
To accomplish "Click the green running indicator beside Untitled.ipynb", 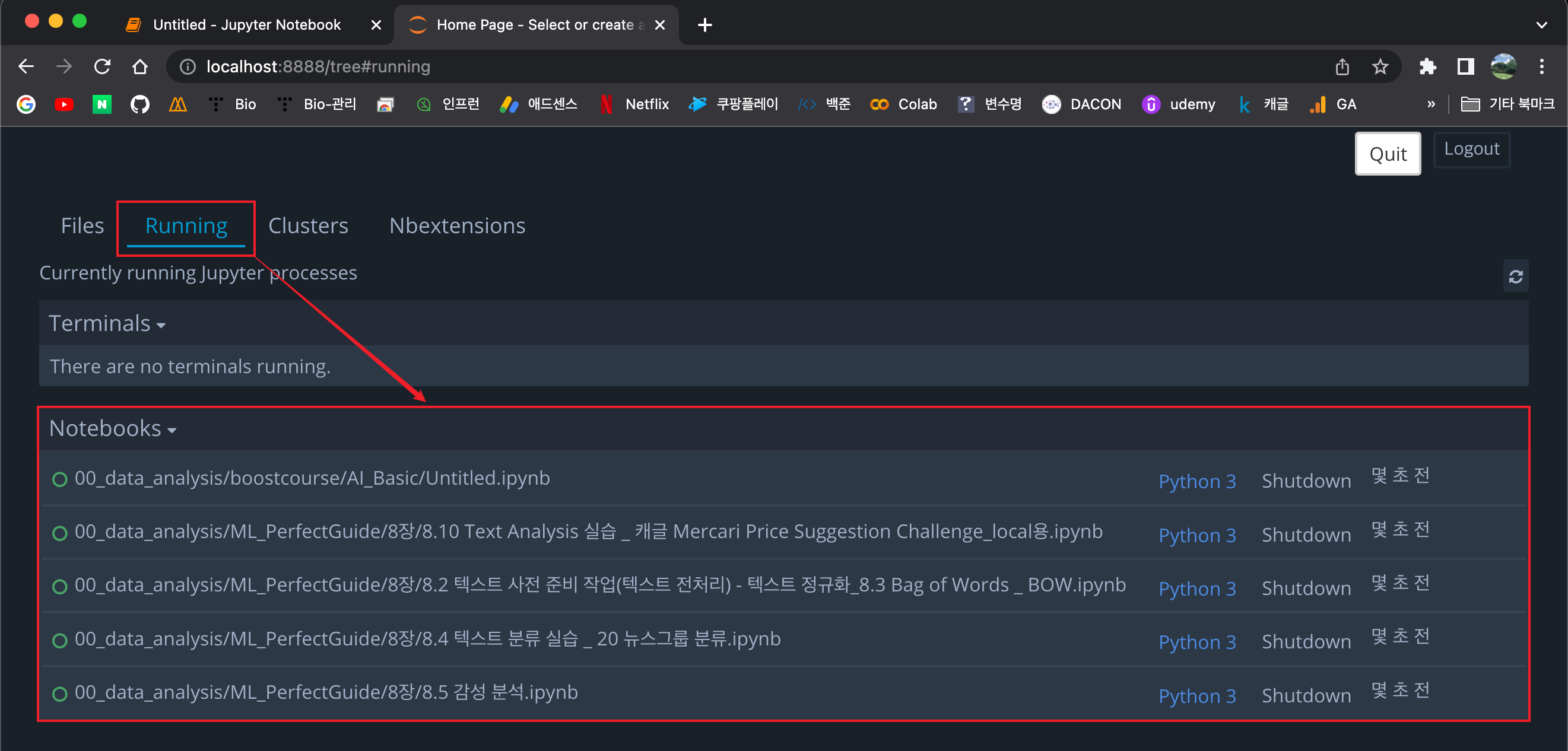I will click(x=59, y=479).
